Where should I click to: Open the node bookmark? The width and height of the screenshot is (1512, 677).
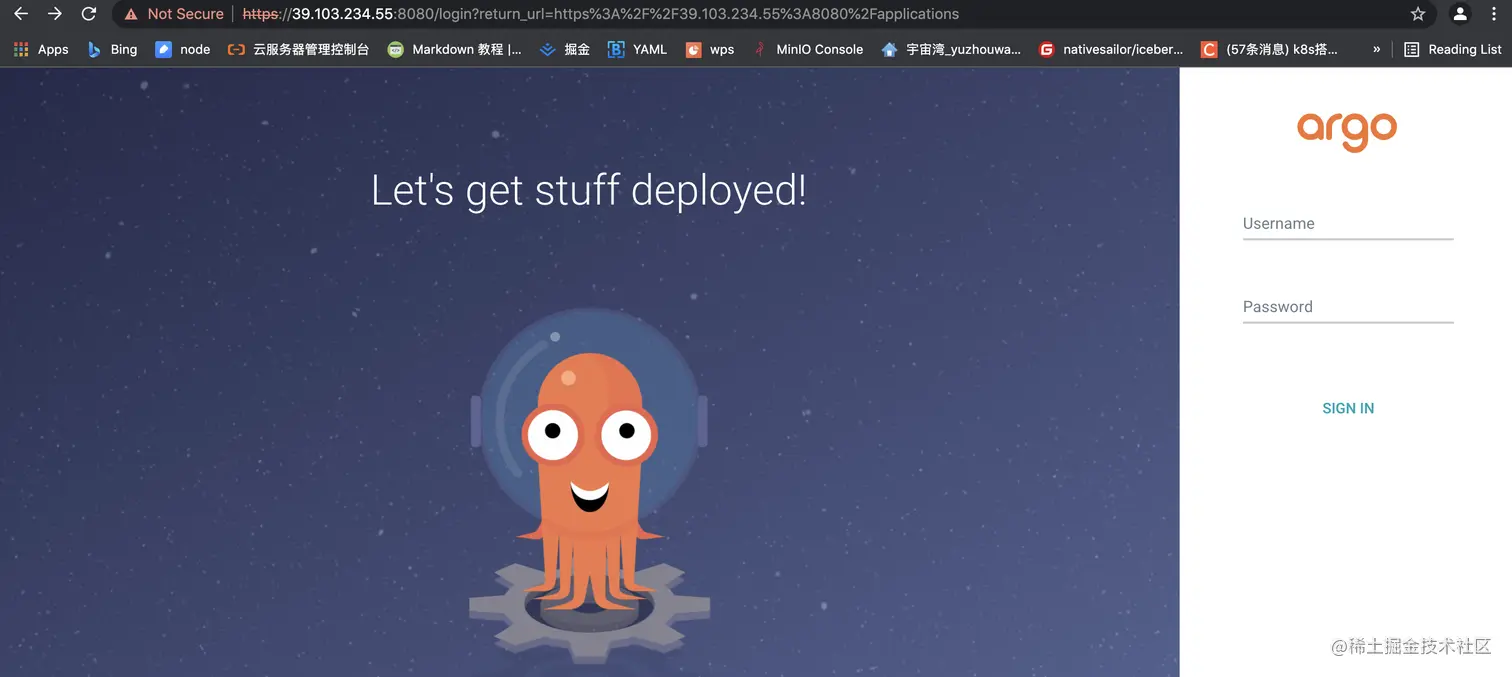[x=183, y=49]
